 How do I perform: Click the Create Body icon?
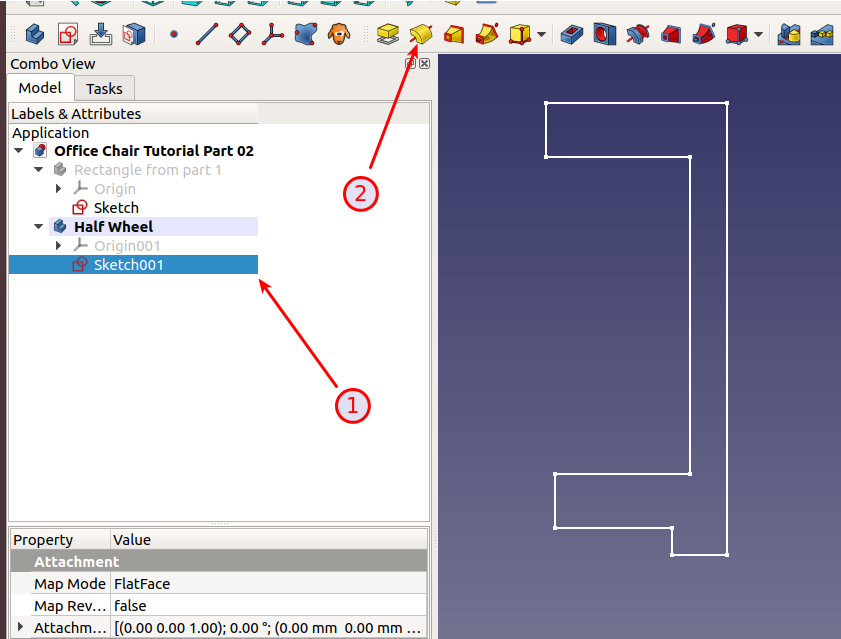35,35
